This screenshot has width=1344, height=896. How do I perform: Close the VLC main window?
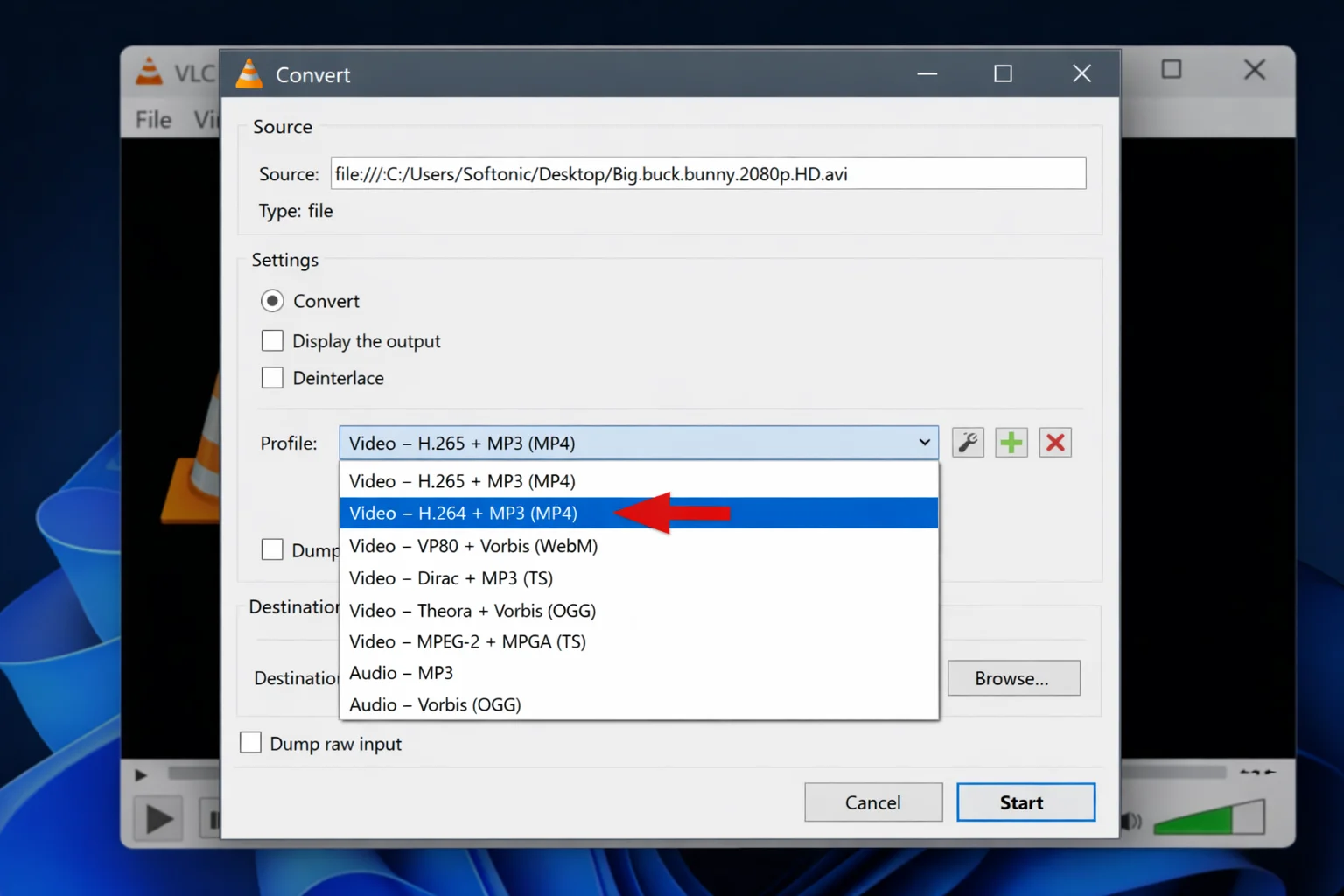point(1255,70)
